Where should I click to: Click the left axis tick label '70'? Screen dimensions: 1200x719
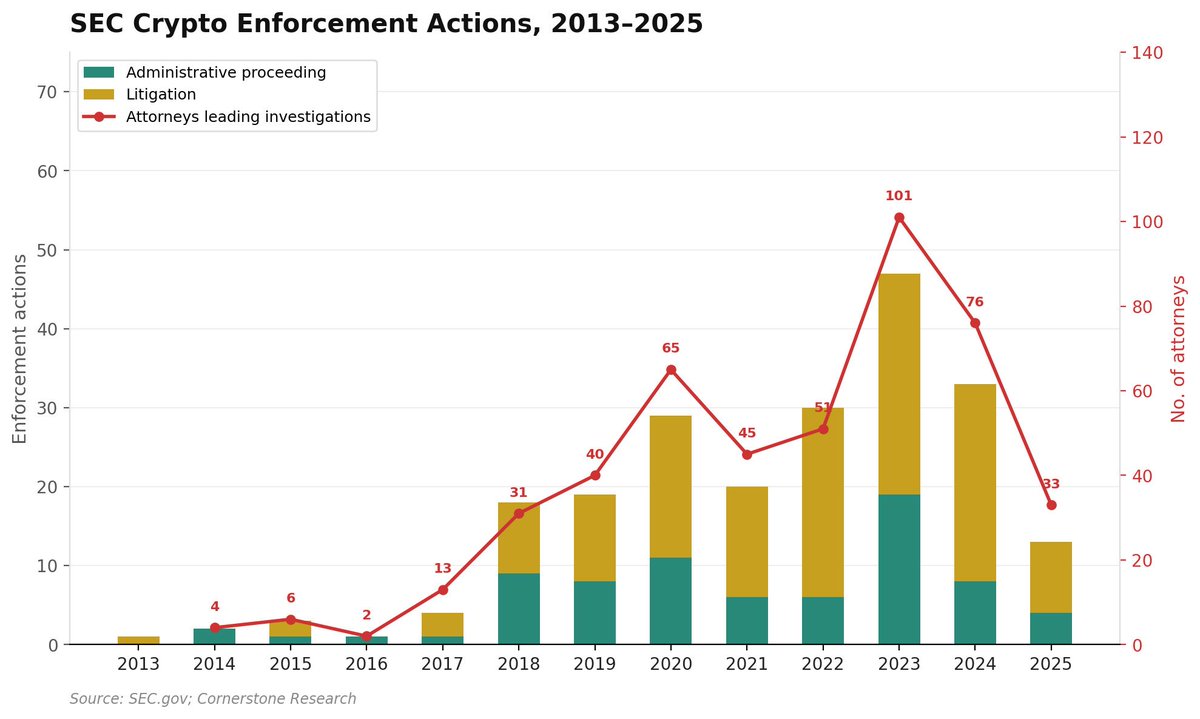[48, 92]
